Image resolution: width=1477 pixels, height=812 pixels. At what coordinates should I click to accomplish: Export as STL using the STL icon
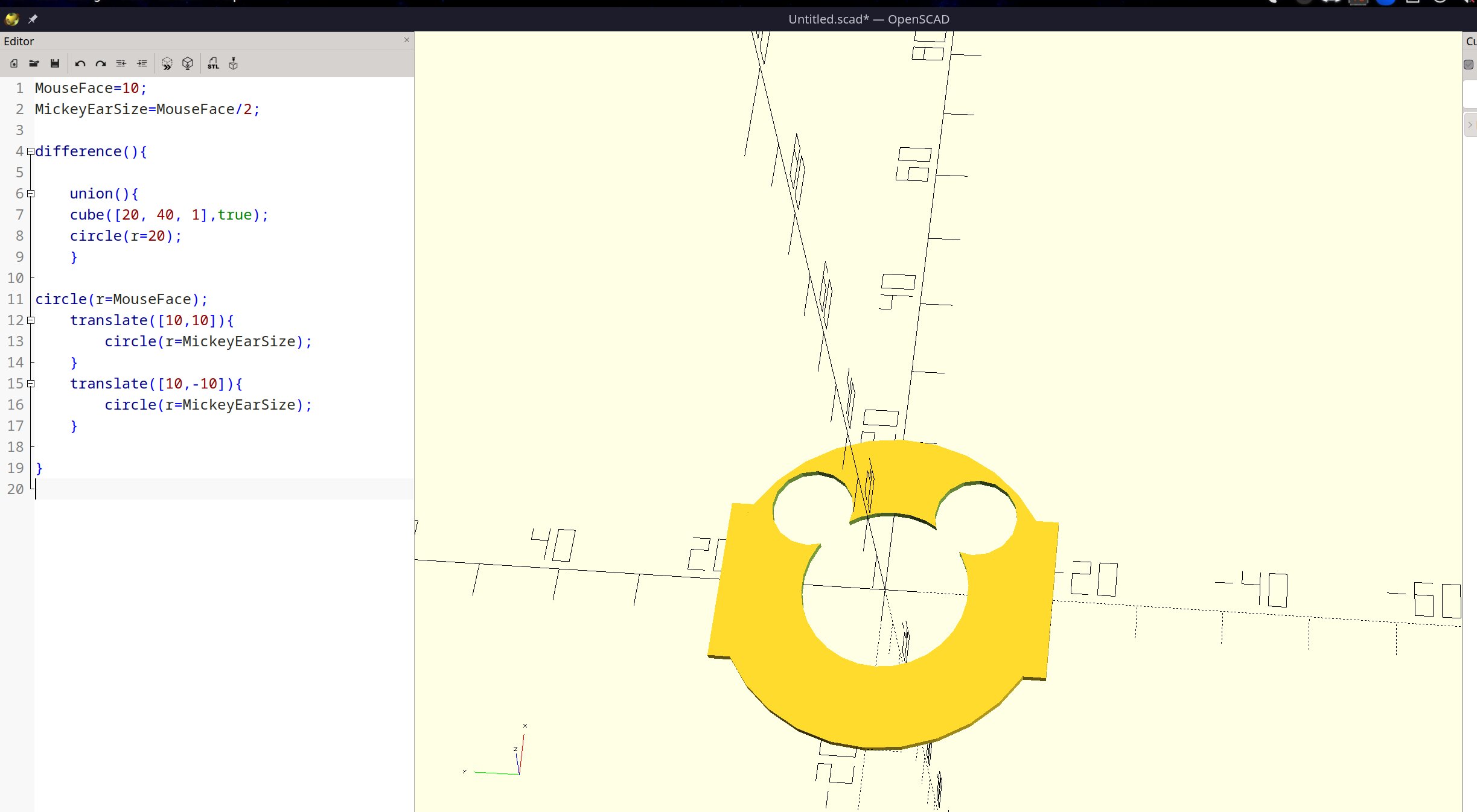[213, 63]
